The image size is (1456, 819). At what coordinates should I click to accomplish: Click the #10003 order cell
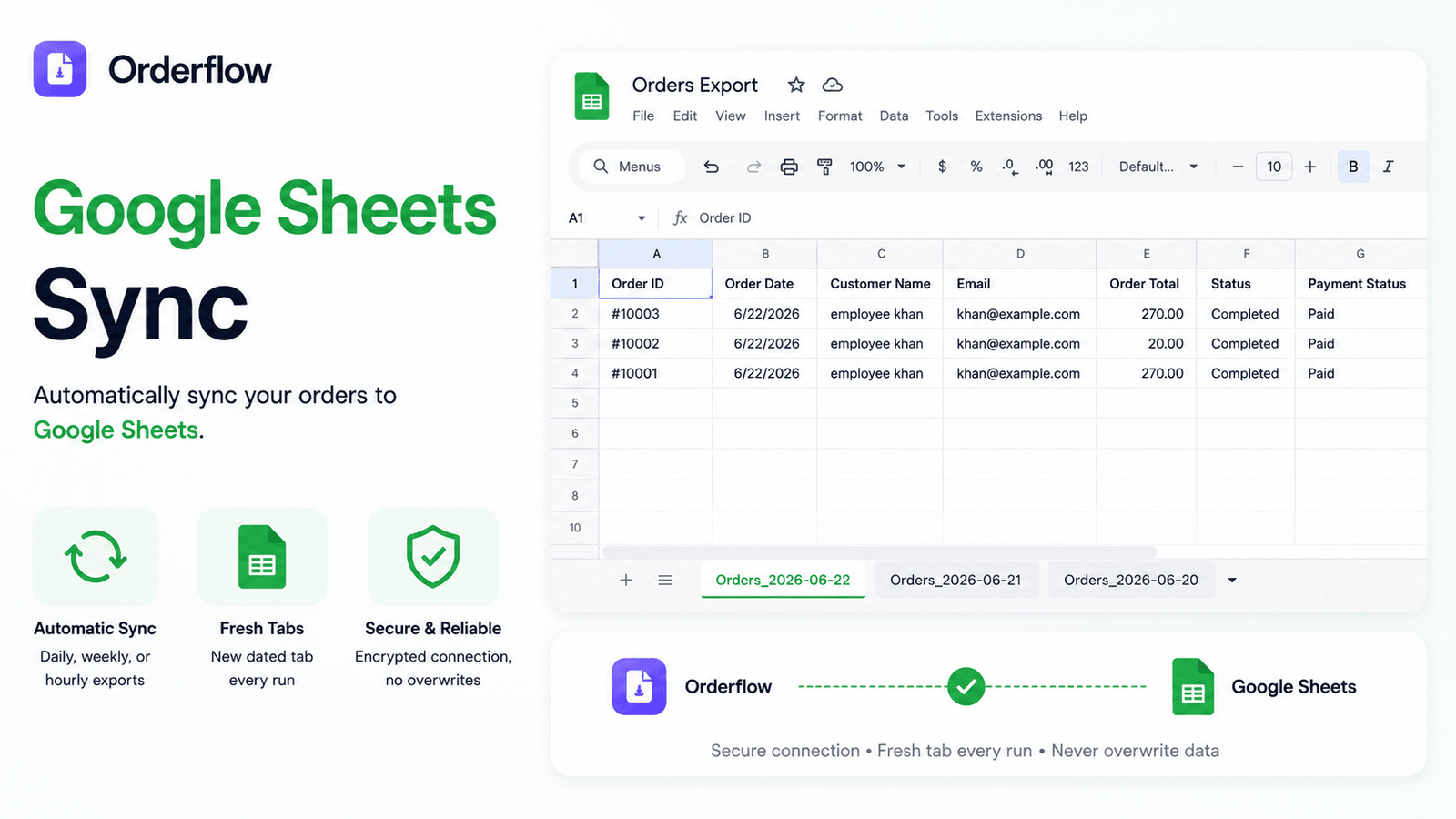pyautogui.click(x=655, y=314)
